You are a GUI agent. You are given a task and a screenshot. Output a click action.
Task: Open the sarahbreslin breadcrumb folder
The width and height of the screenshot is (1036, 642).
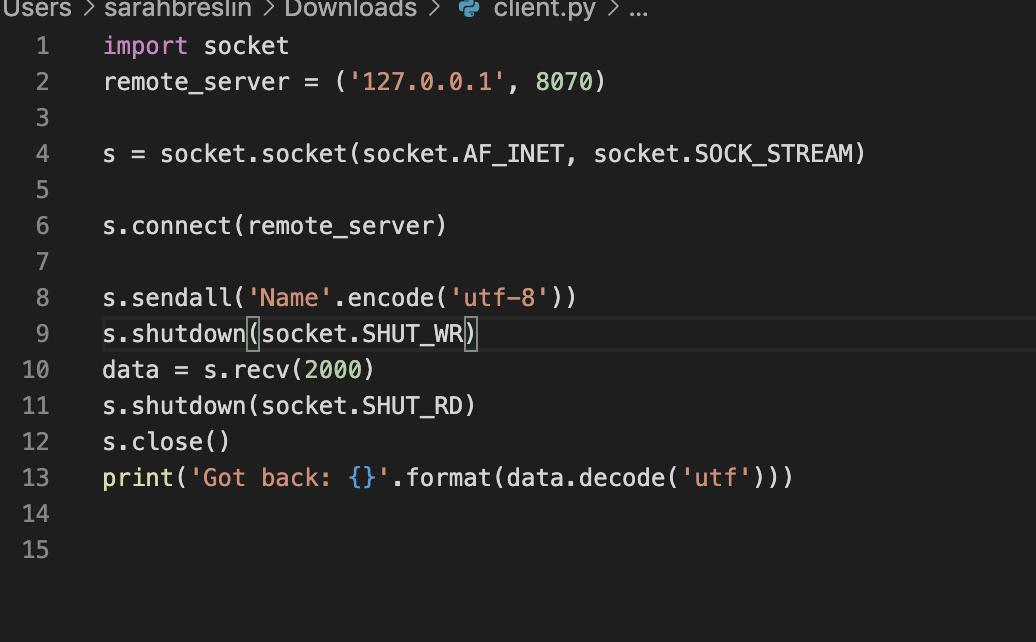coord(178,8)
